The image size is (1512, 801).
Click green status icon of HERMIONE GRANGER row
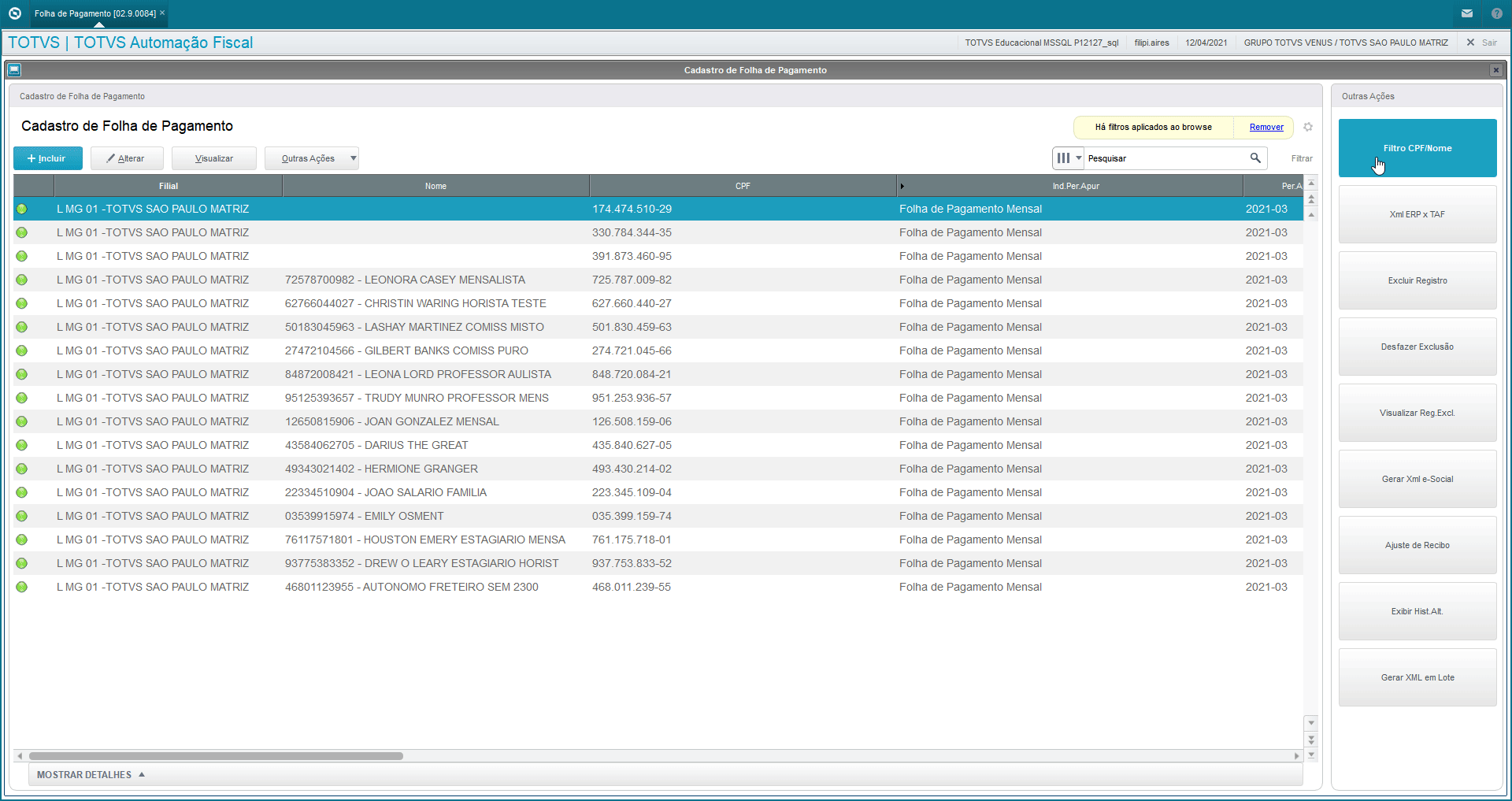(22, 469)
